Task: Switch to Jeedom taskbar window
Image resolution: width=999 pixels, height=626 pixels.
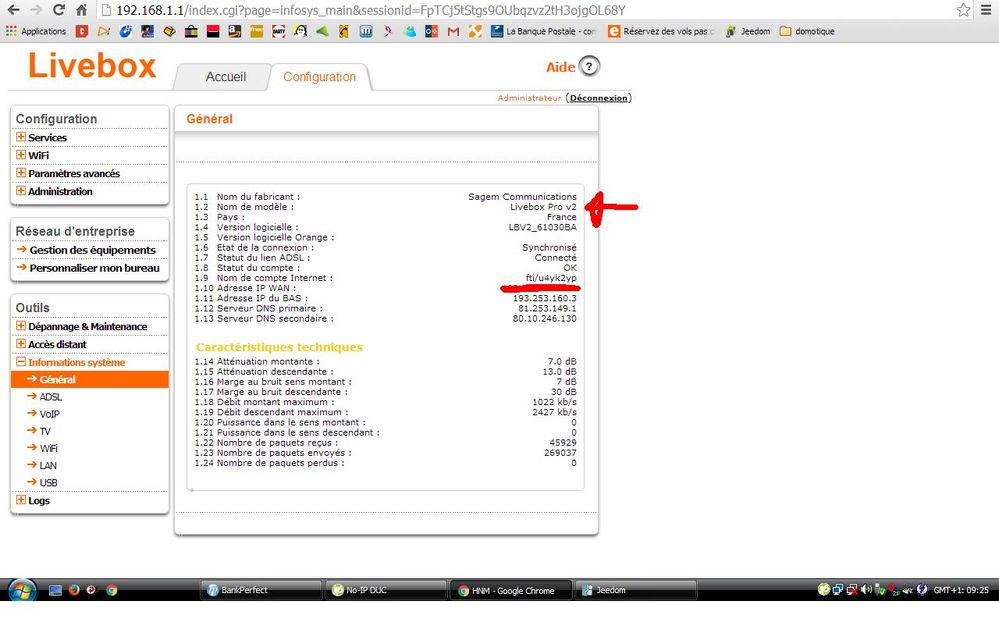Action: point(636,590)
